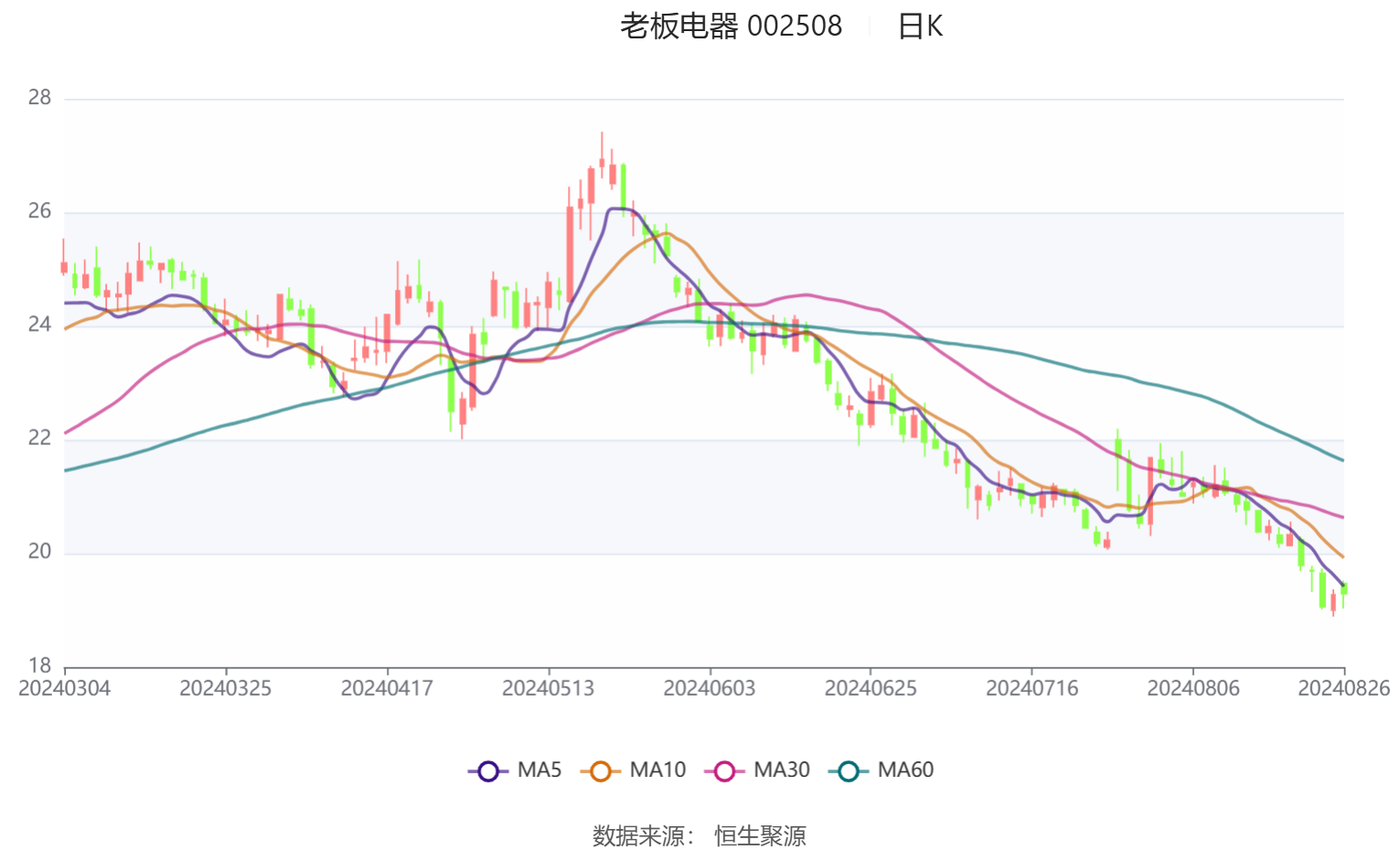
Task: Click the 20240513 date label
Action: [x=548, y=688]
